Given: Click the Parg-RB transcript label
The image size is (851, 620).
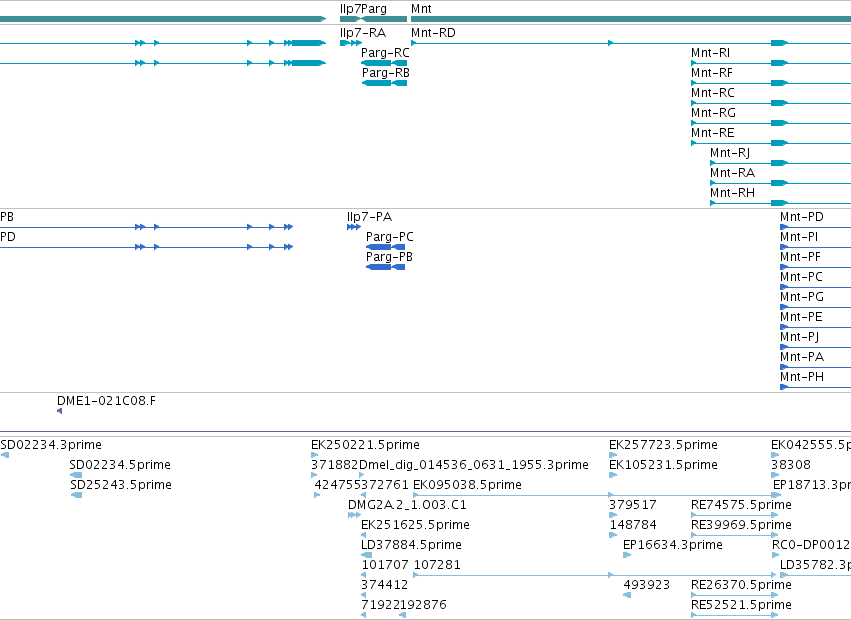Looking at the screenshot, I should click(385, 73).
